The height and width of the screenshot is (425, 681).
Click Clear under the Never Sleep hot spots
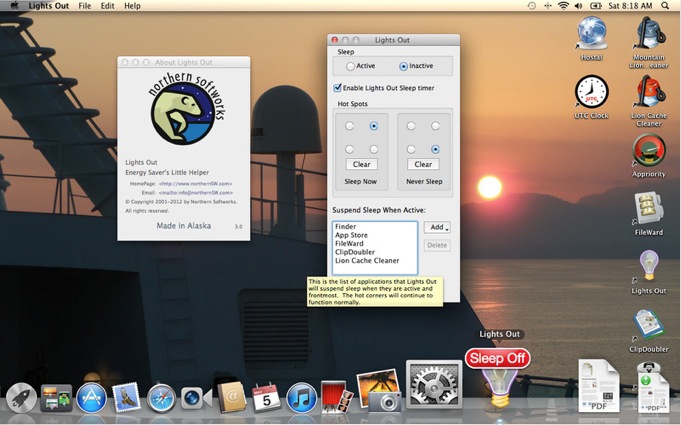tap(423, 164)
